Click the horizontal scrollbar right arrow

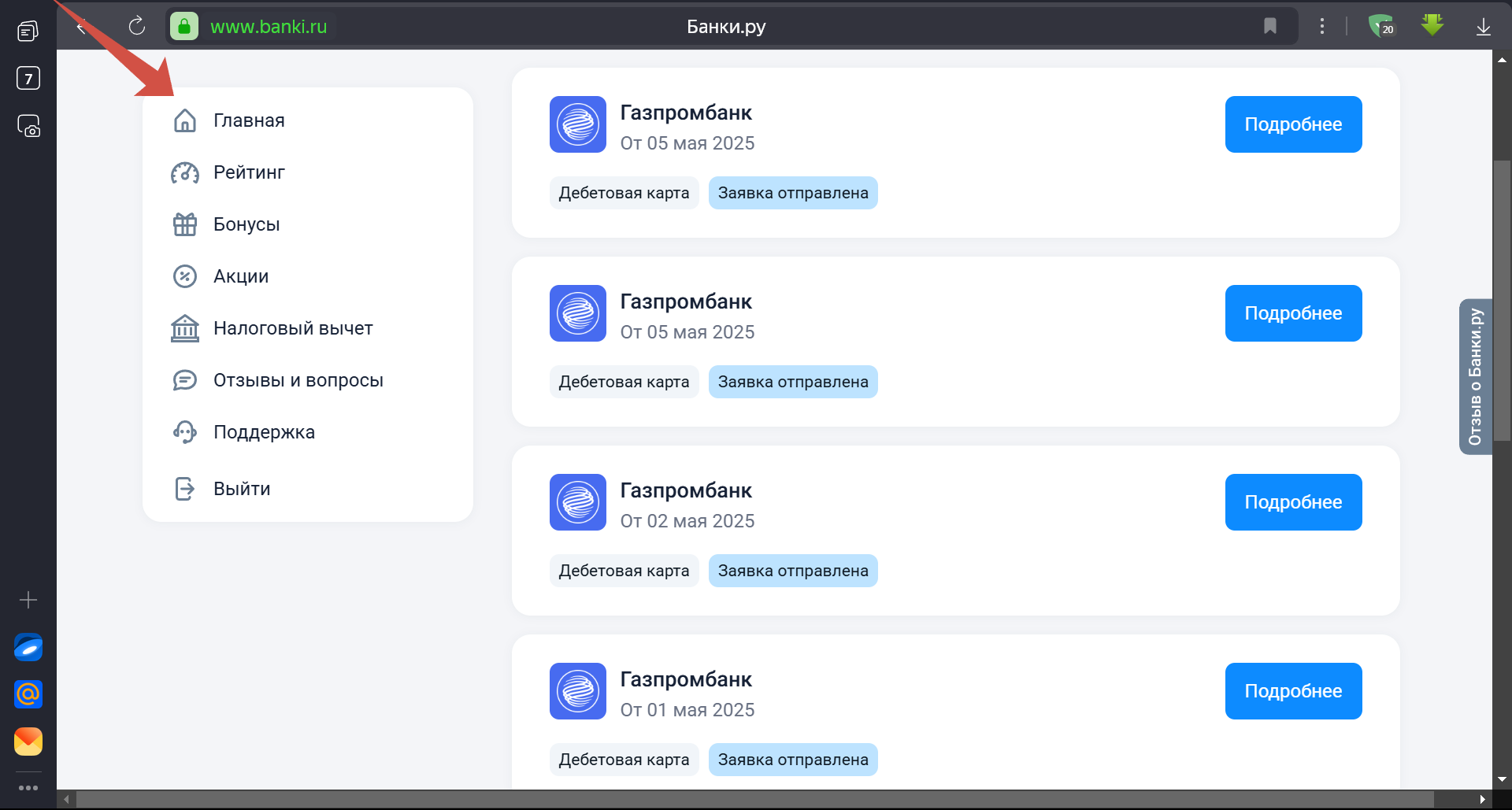[1482, 800]
